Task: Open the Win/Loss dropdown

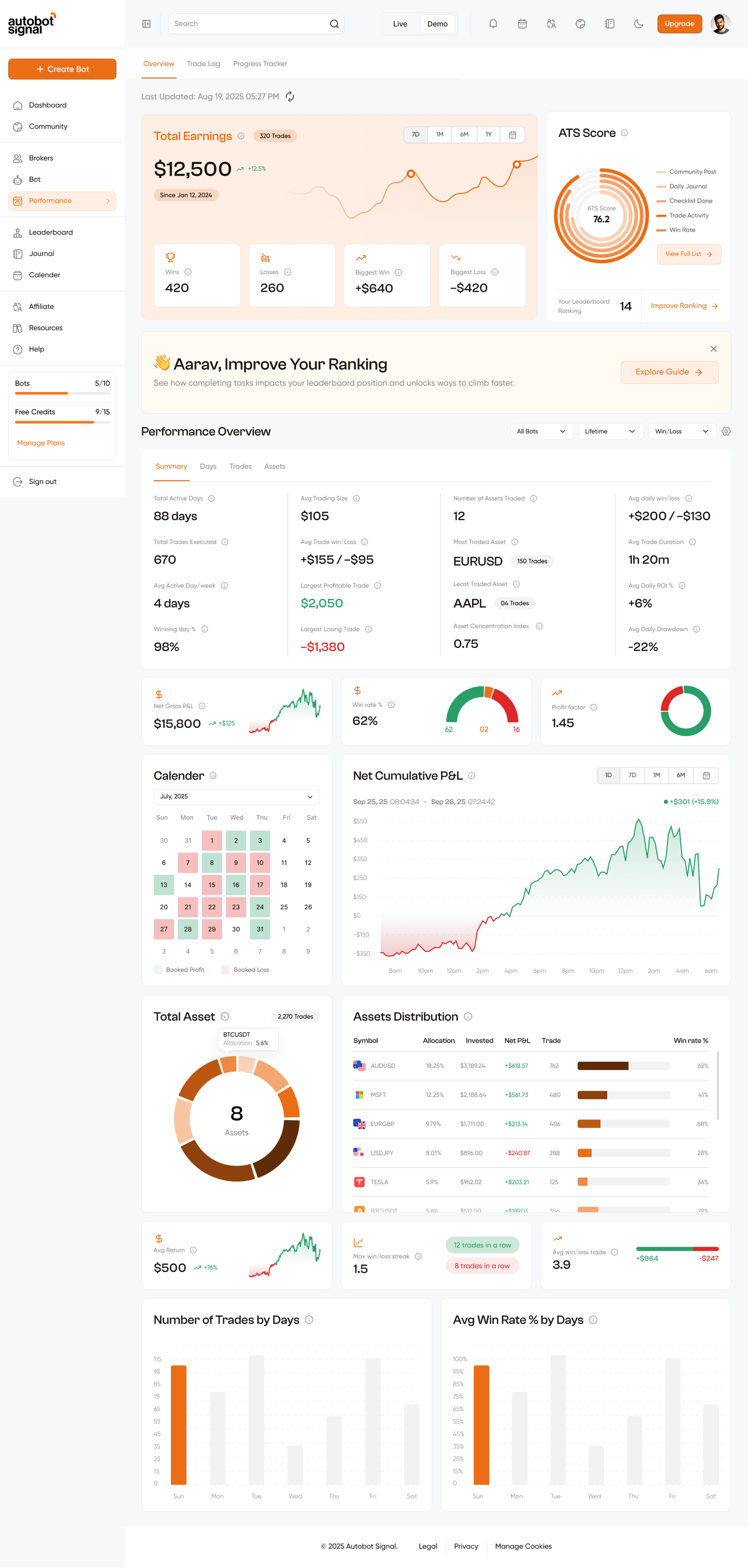Action: pyautogui.click(x=682, y=431)
